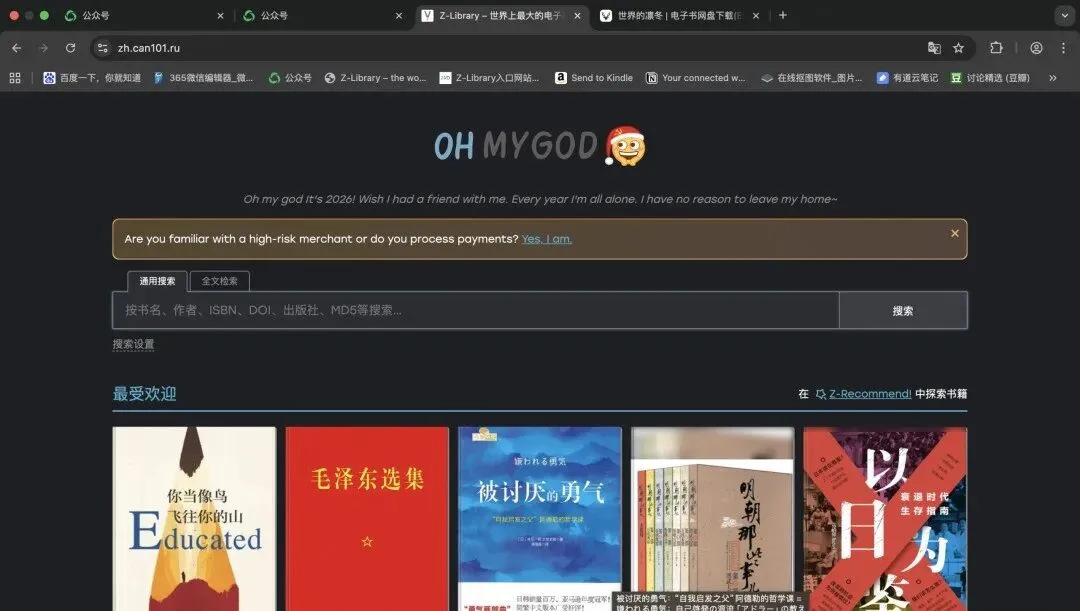Open the extensions puzzle icon
Image resolution: width=1080 pixels, height=611 pixels.
point(996,48)
